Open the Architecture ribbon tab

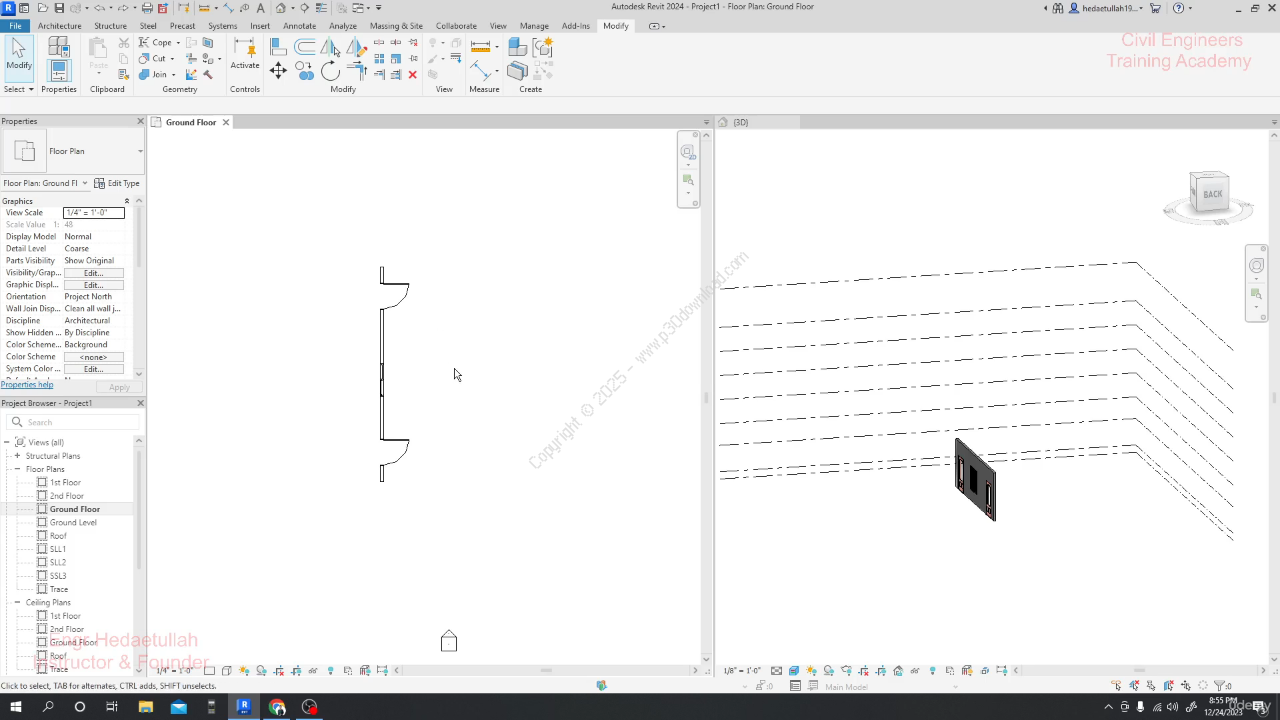[60, 26]
